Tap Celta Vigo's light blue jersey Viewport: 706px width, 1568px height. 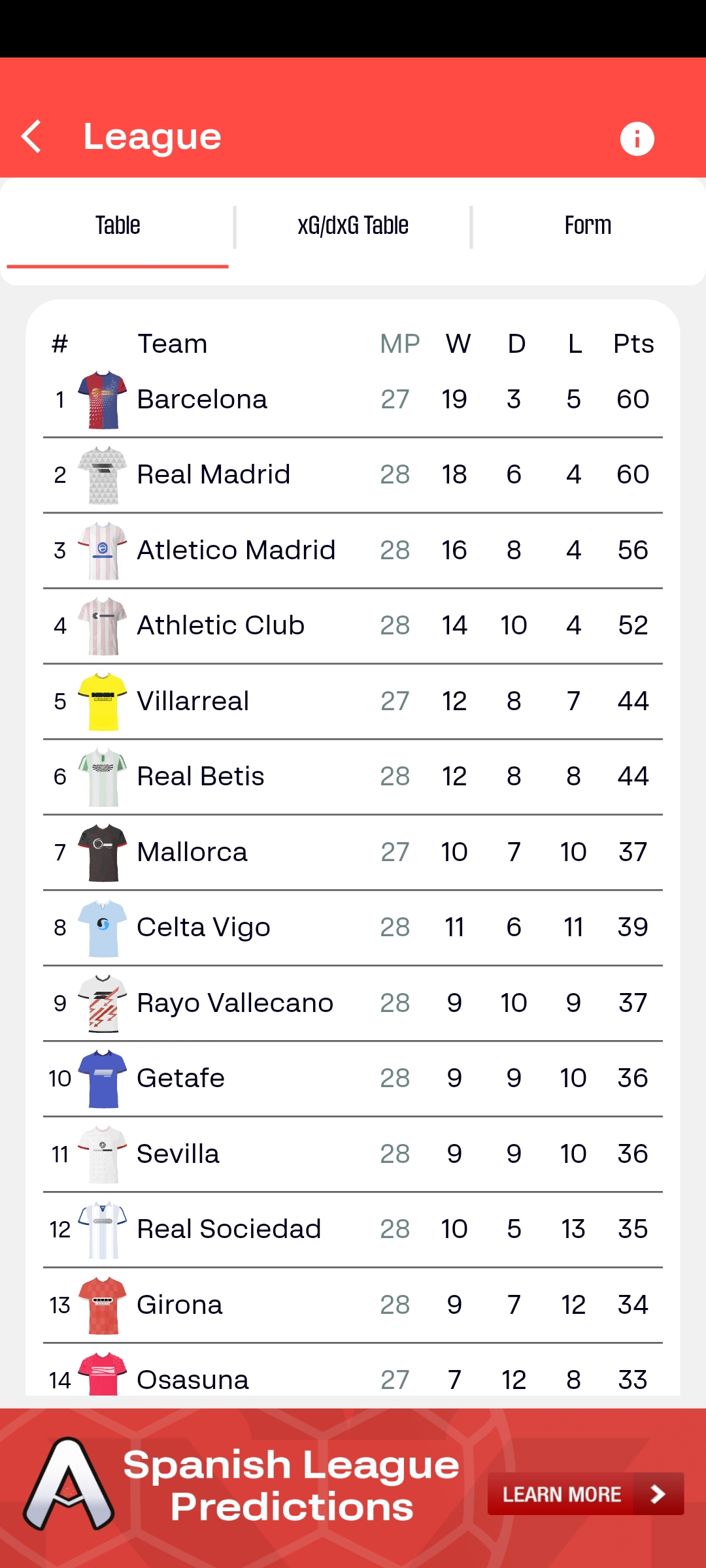[103, 928]
